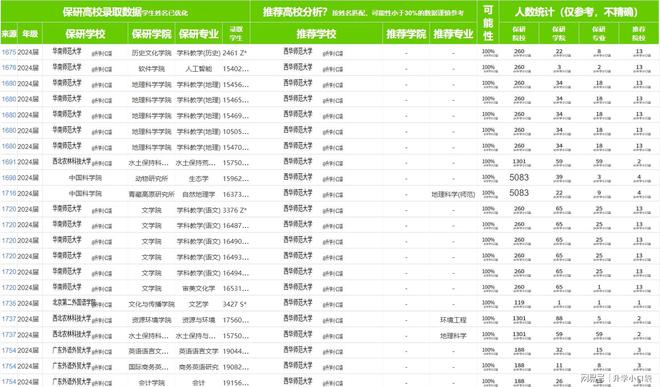
Task: Select the 会计学院 cell
Action: (x=152, y=383)
